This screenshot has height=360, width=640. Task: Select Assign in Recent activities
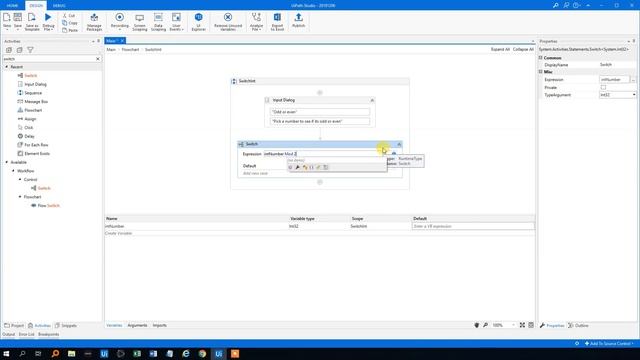30,119
